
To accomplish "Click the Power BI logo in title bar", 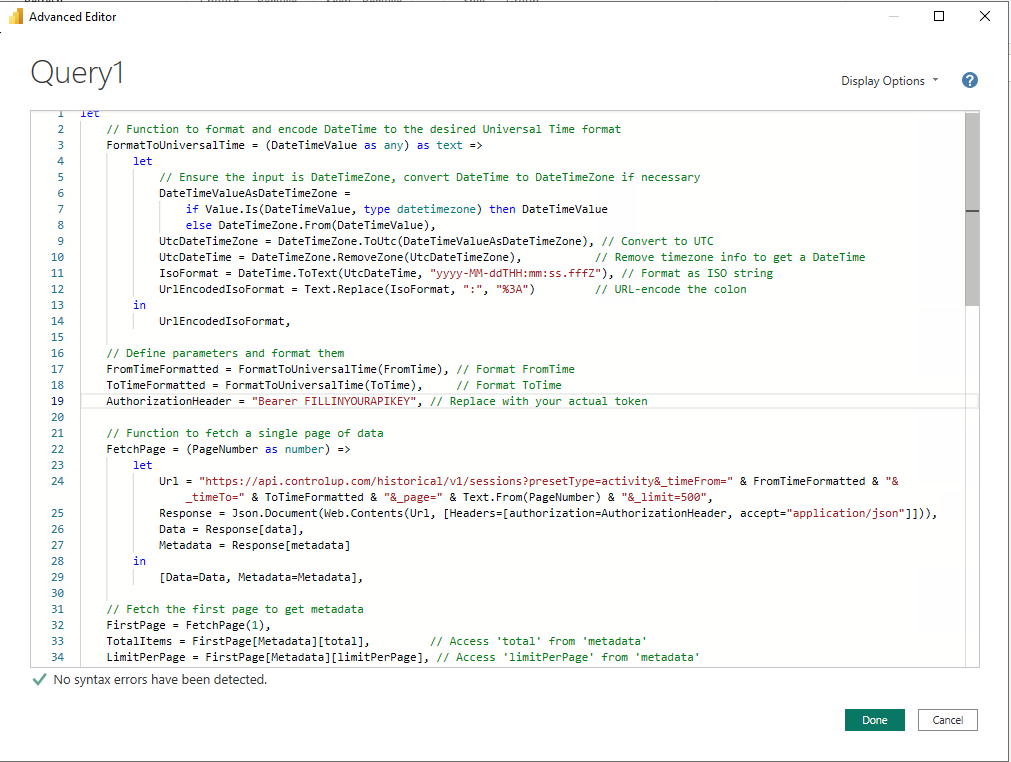I will coord(15,17).
